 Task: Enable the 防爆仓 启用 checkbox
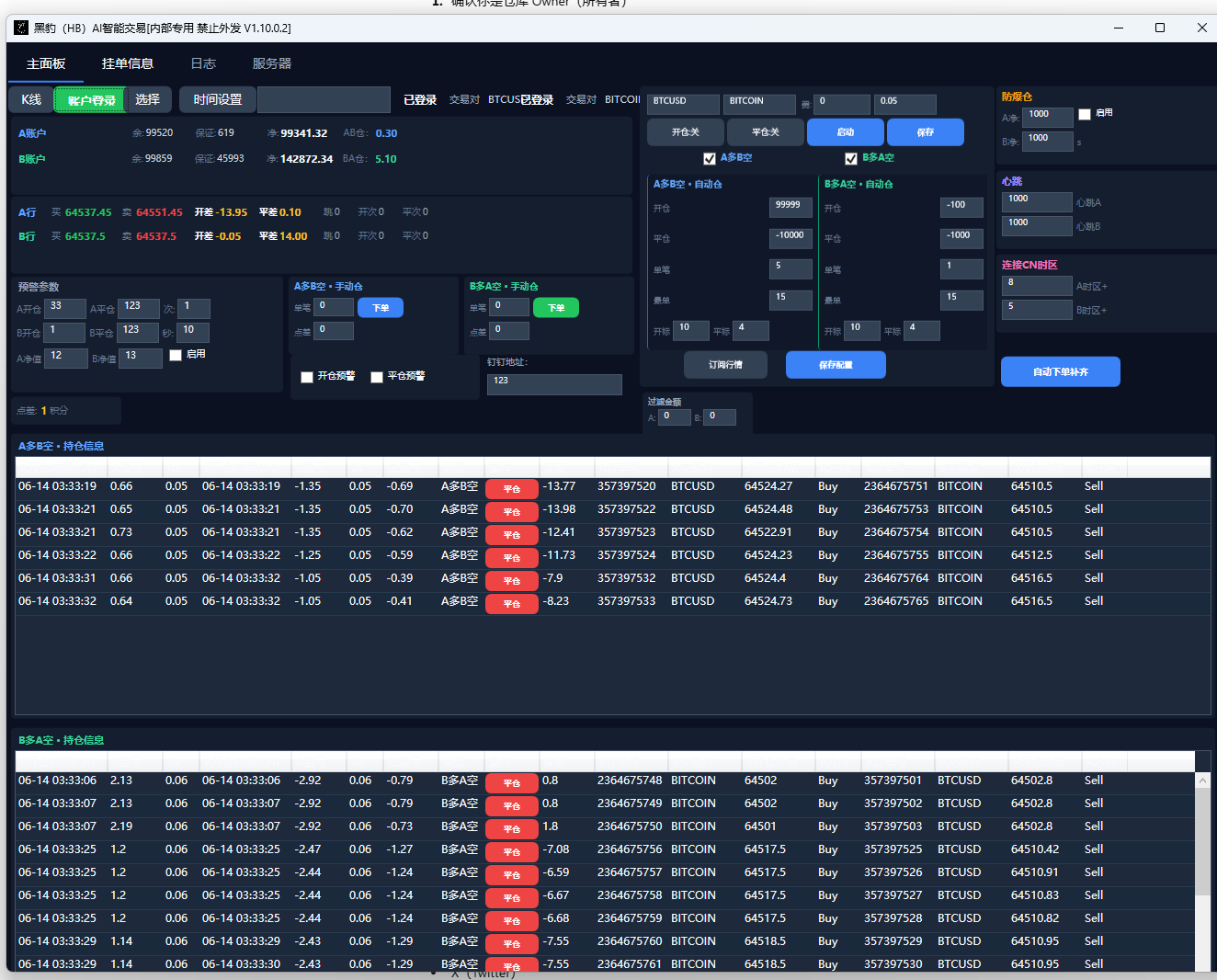pyautogui.click(x=1085, y=114)
